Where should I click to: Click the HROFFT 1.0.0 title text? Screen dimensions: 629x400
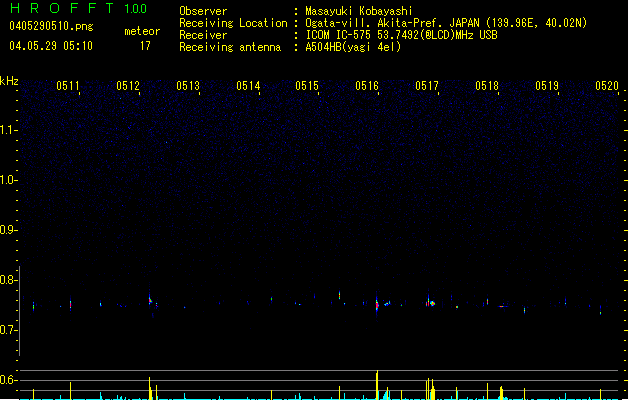[79, 8]
